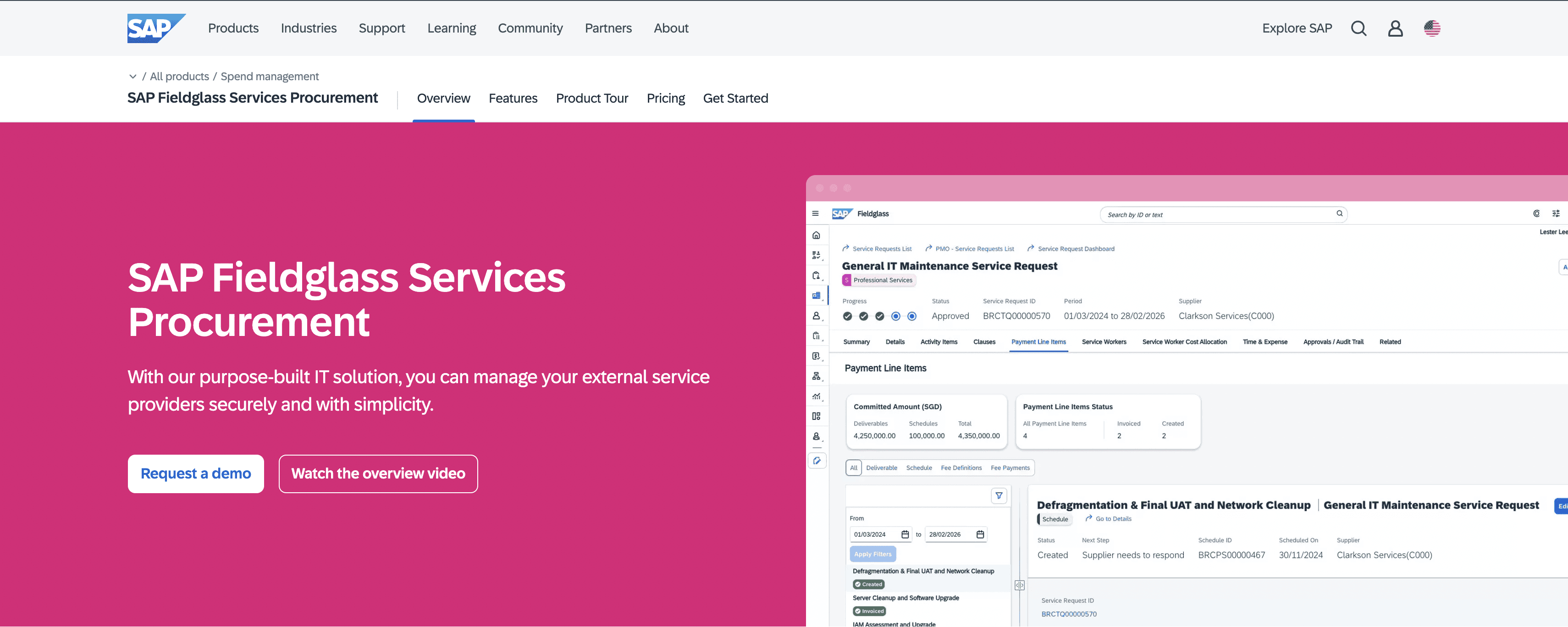The image size is (1568, 627).
Task: Click Request a demo button
Action: pyautogui.click(x=195, y=473)
